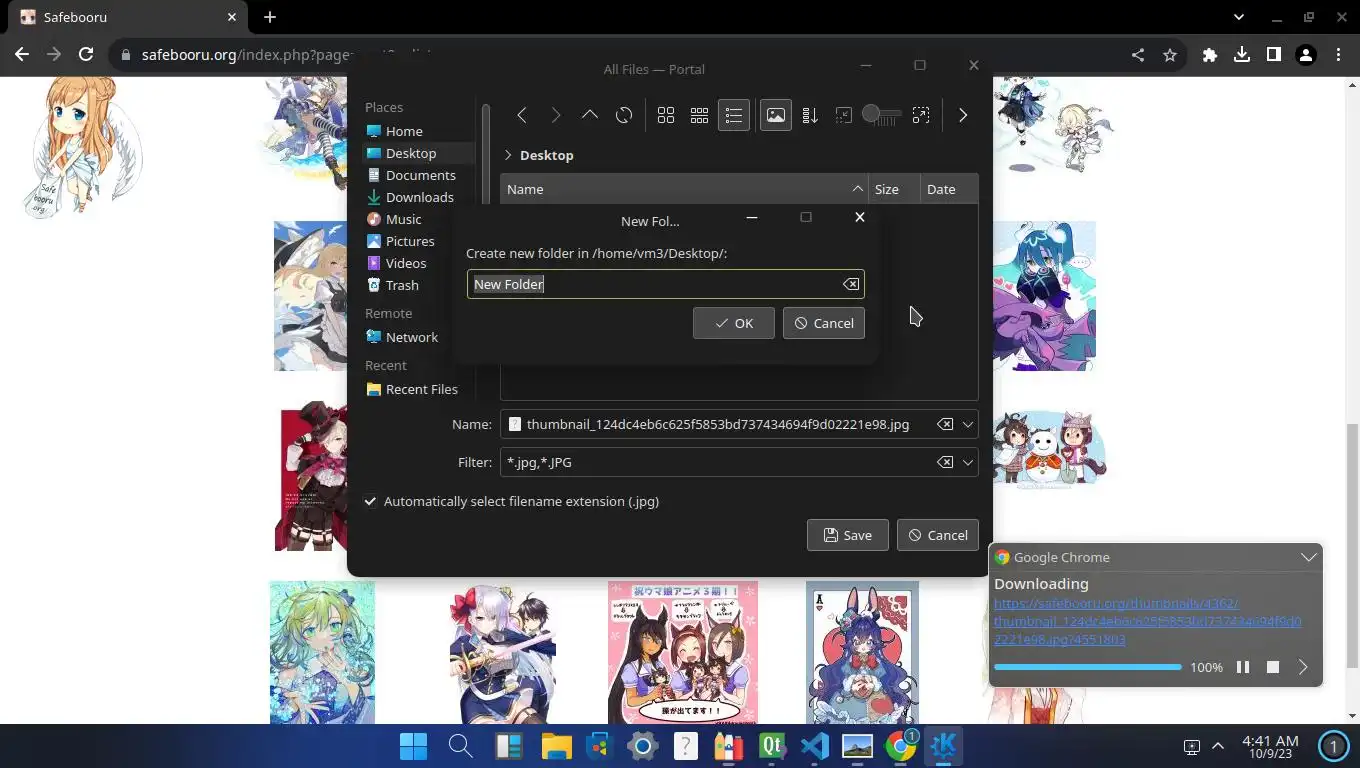Switch to compact view mode

[x=700, y=116]
